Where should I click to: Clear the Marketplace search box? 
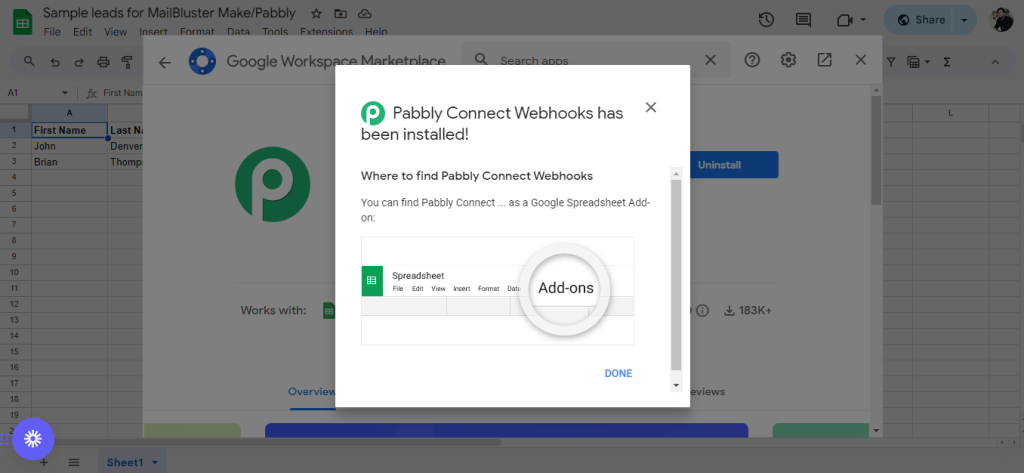[x=711, y=60]
